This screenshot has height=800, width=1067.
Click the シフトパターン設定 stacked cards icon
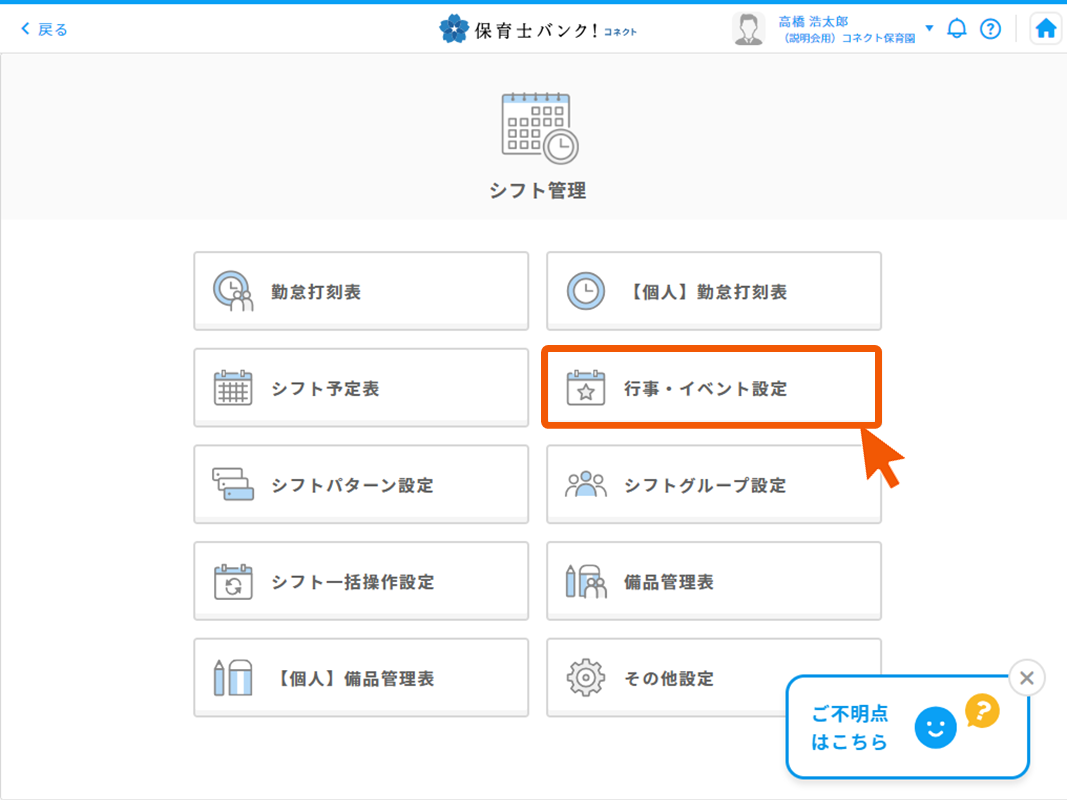[x=233, y=486]
